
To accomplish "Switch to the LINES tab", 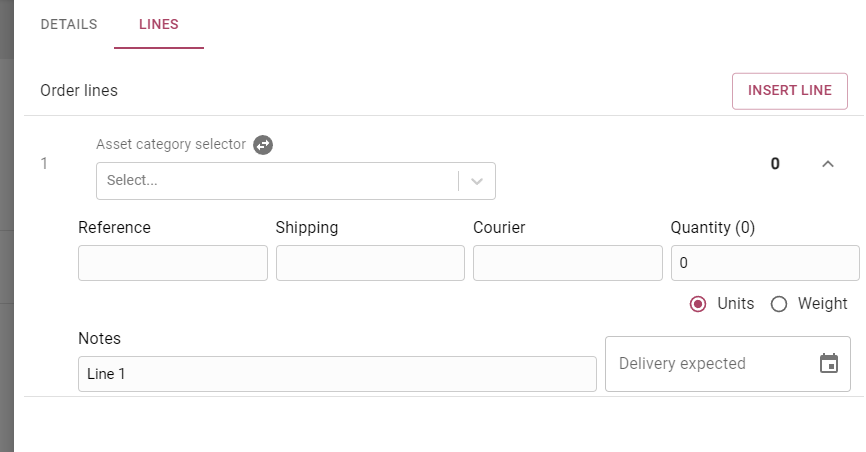I will tap(159, 24).
